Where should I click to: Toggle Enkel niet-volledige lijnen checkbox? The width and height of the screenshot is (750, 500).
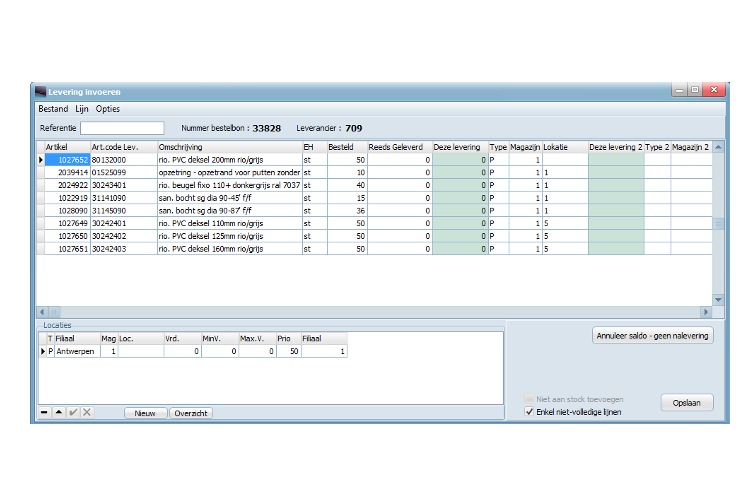click(529, 412)
